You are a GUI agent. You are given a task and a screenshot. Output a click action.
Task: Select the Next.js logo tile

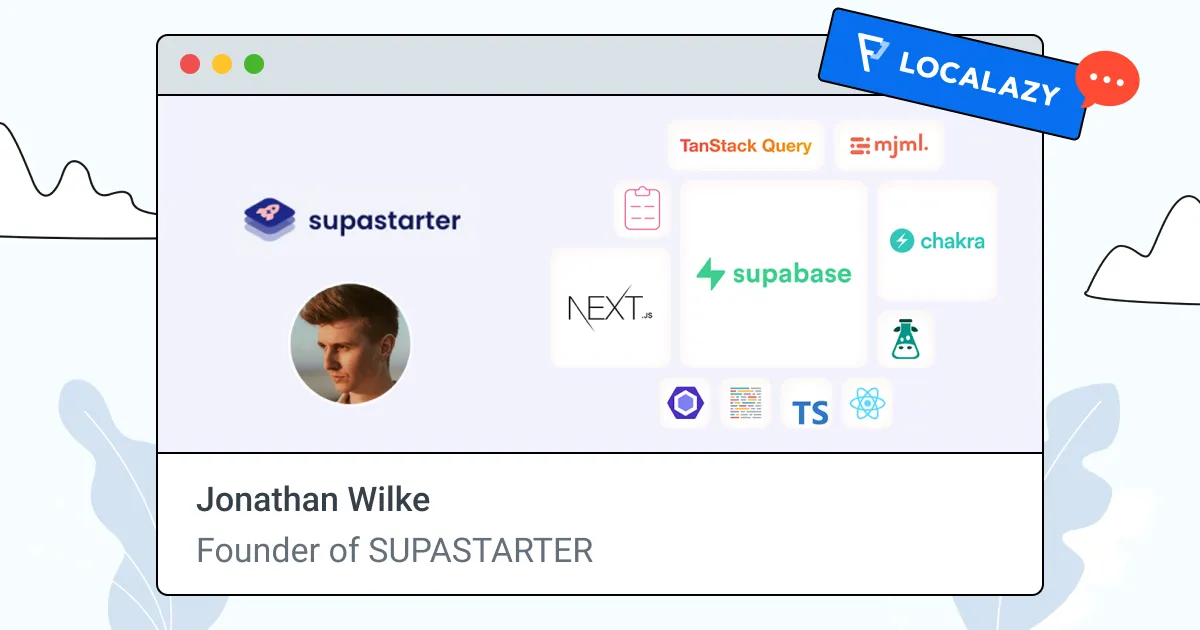610,308
